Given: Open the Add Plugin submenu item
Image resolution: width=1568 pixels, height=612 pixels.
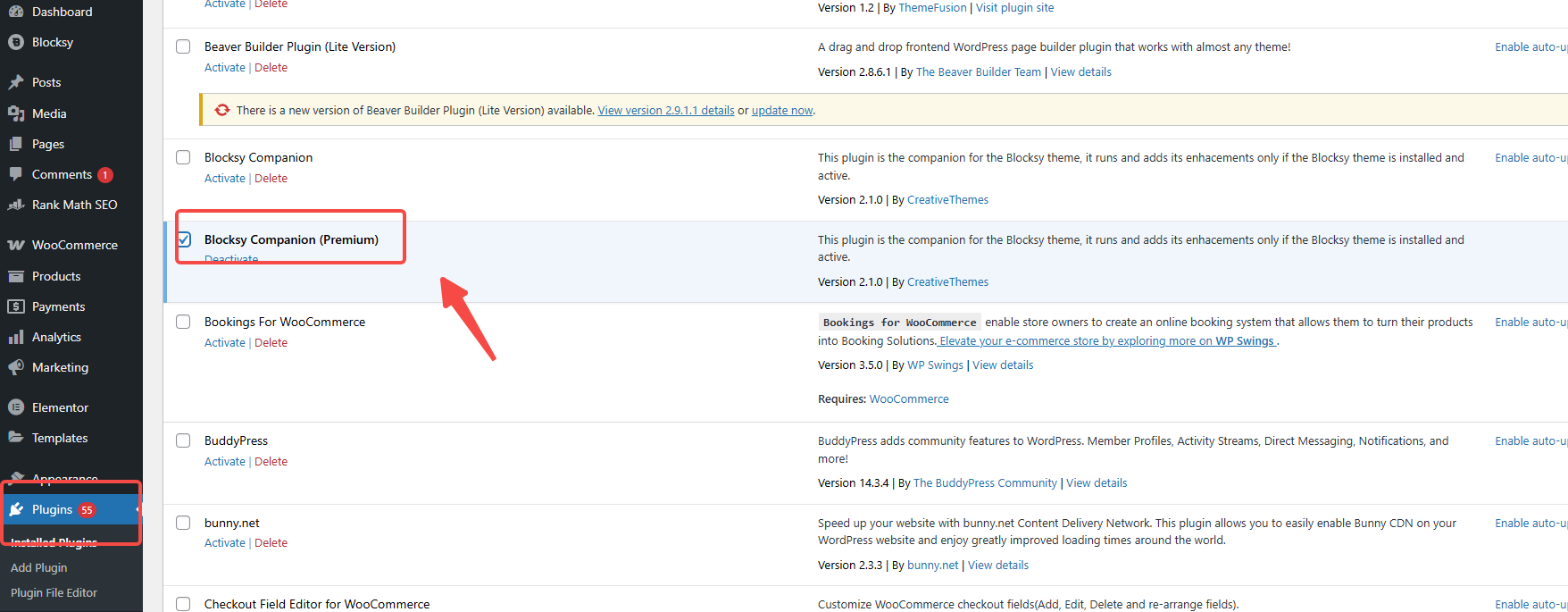Looking at the screenshot, I should (x=38, y=567).
